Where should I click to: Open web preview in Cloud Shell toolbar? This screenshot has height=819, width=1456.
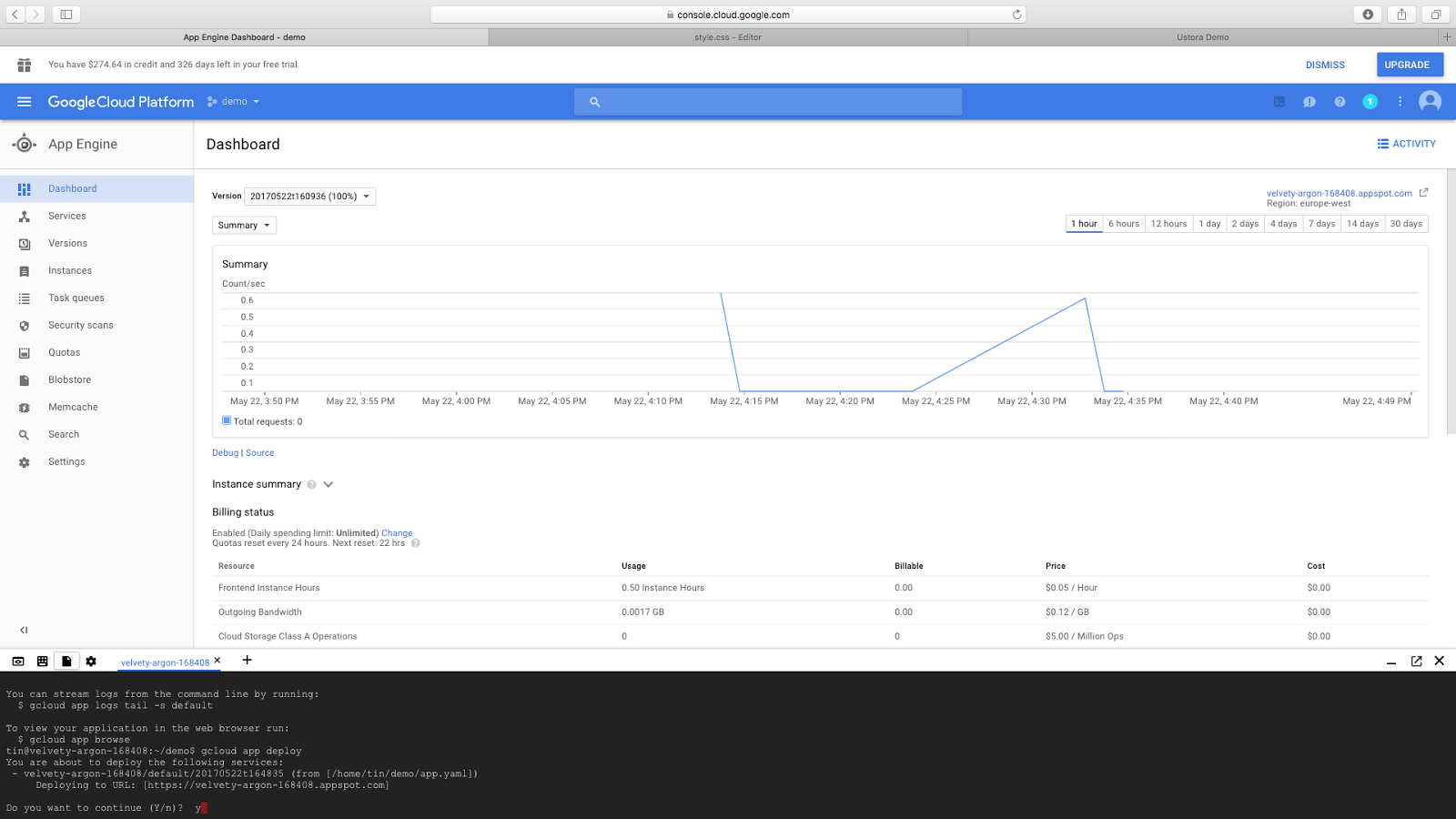pos(18,662)
